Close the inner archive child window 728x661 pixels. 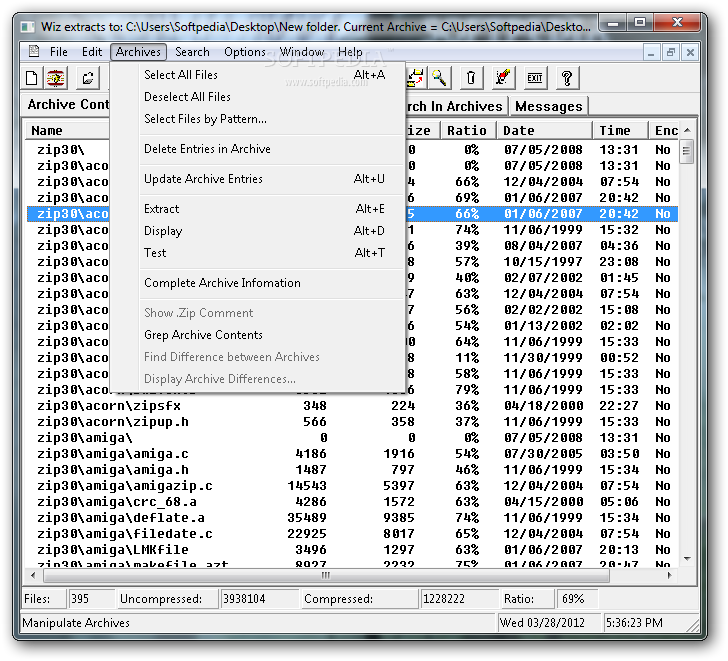click(x=690, y=52)
